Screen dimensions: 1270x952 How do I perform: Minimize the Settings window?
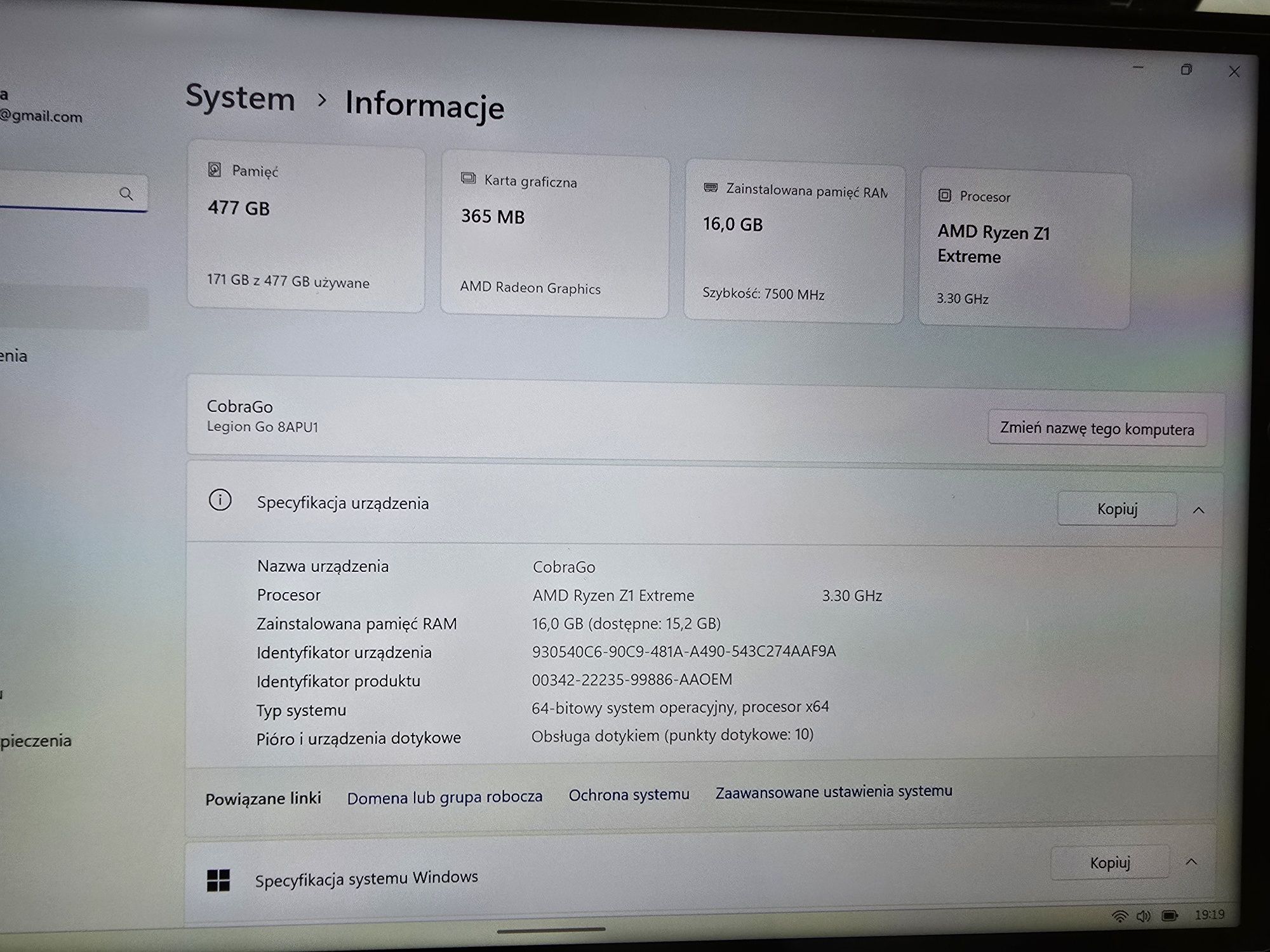coord(1138,67)
